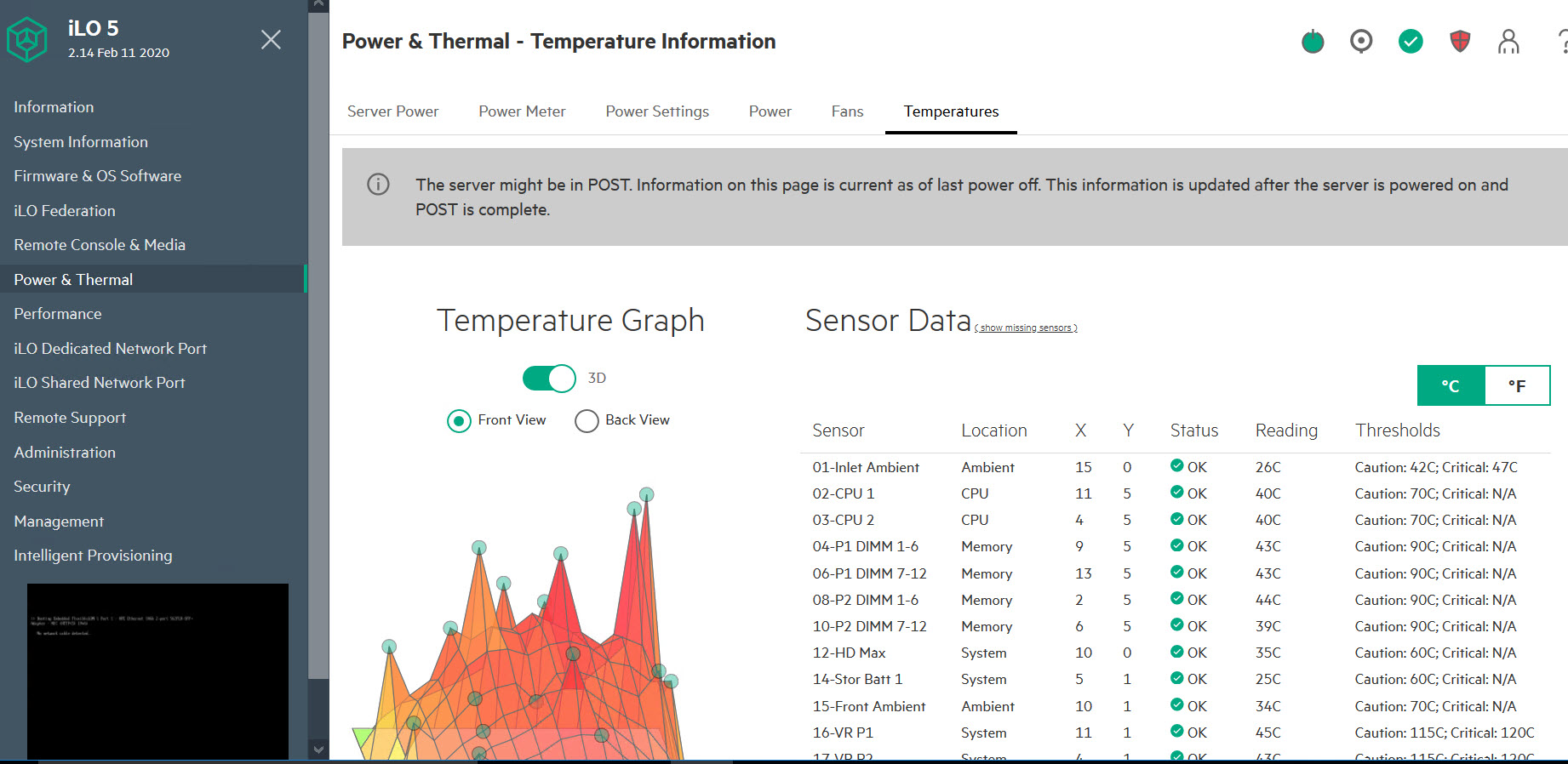Click the show missing sensors link

[x=1027, y=328]
